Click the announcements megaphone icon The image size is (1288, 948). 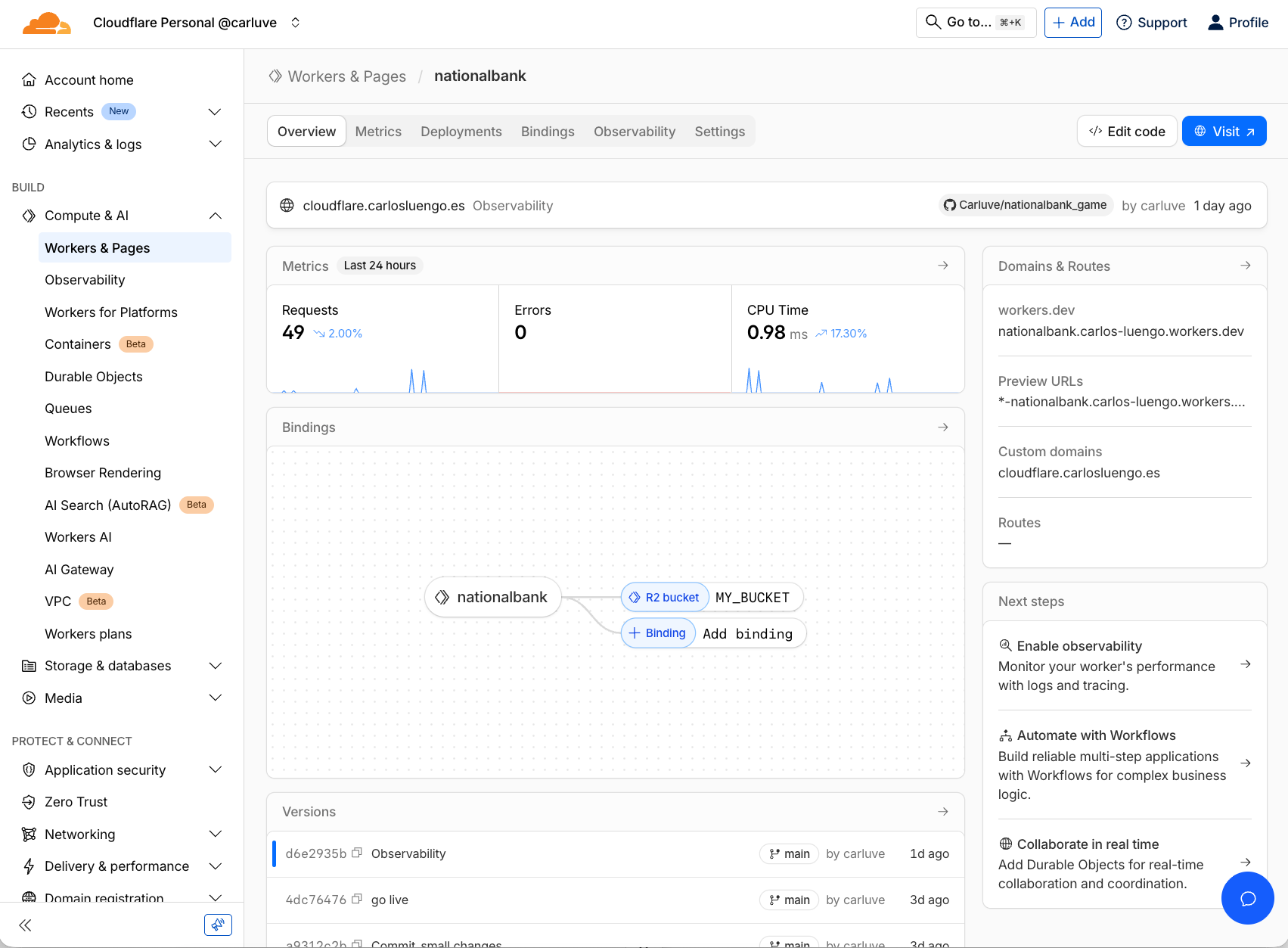point(218,924)
